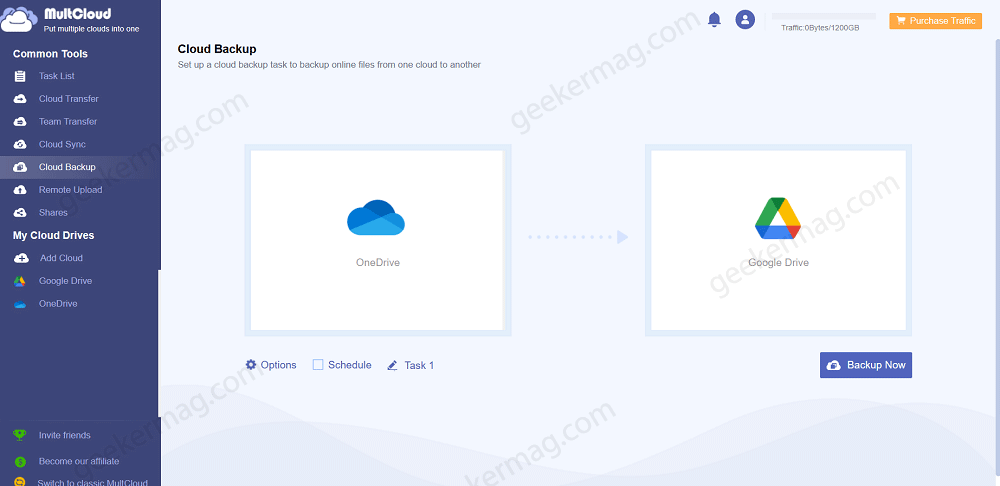Viewport: 1000px width, 486px height.
Task: Click the Google Drive icon in sidebar
Action: pyautogui.click(x=20, y=281)
